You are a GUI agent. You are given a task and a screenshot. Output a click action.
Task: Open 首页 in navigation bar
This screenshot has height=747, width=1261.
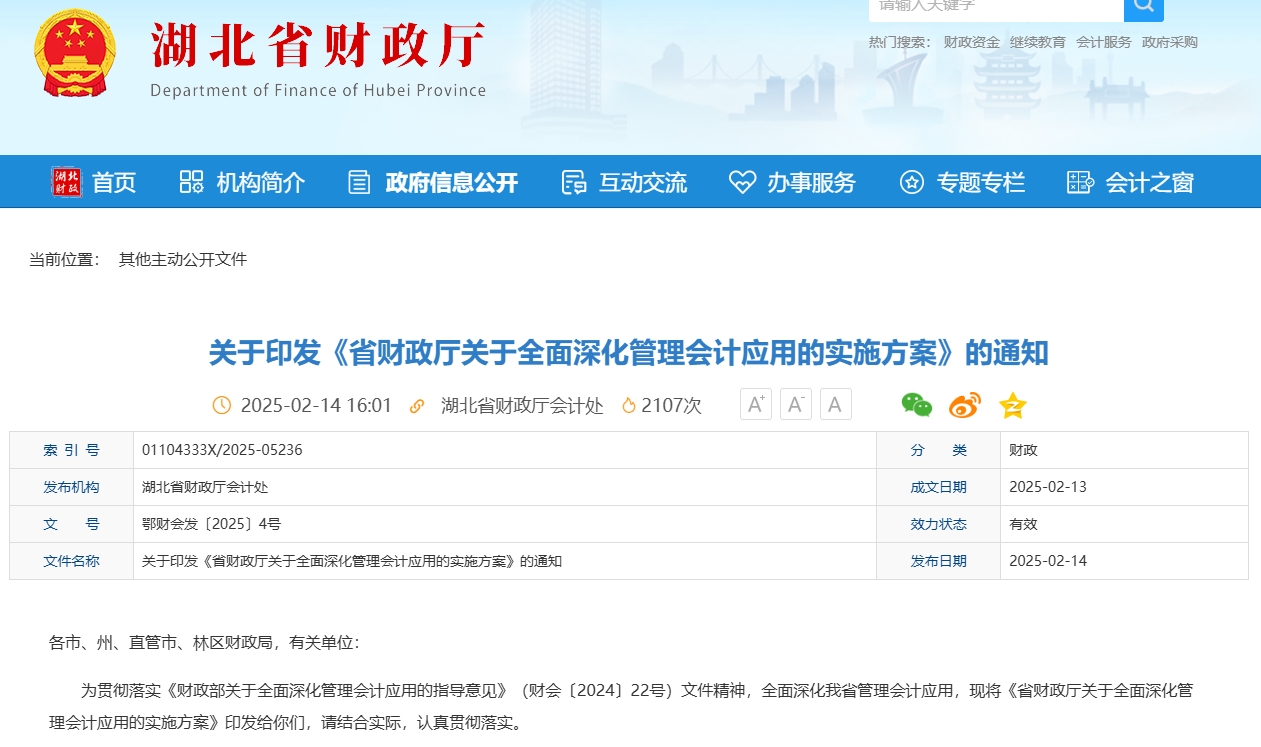point(114,183)
